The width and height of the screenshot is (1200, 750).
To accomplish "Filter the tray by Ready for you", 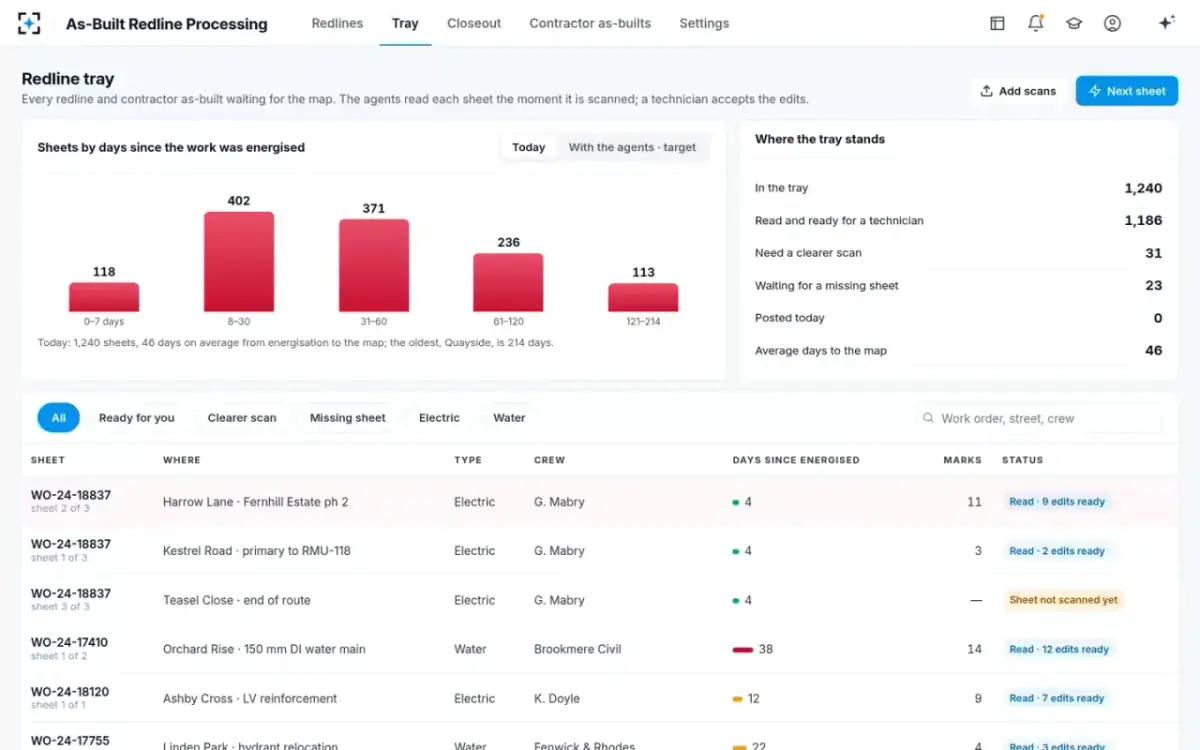I will coord(137,418).
